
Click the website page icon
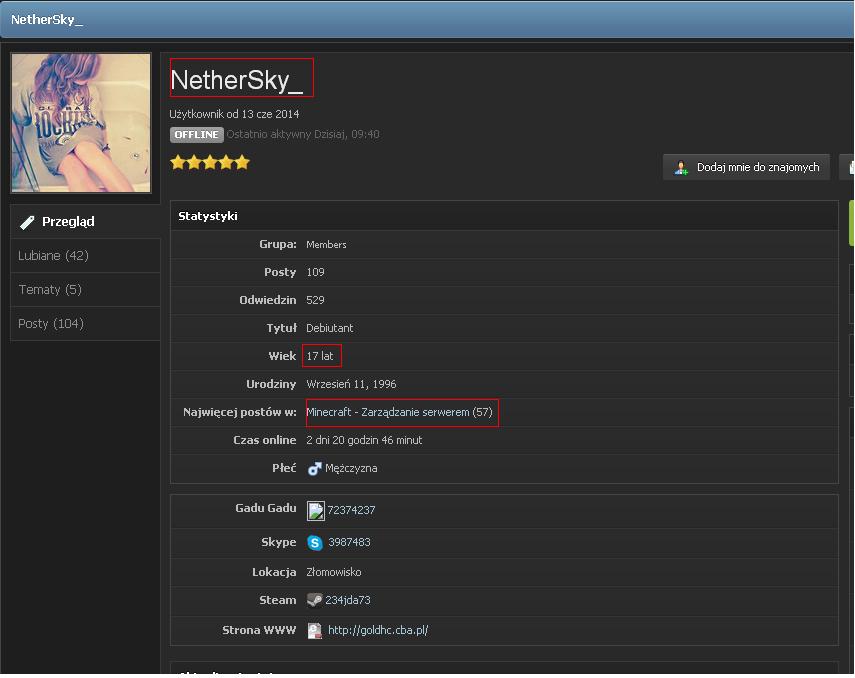(315, 631)
